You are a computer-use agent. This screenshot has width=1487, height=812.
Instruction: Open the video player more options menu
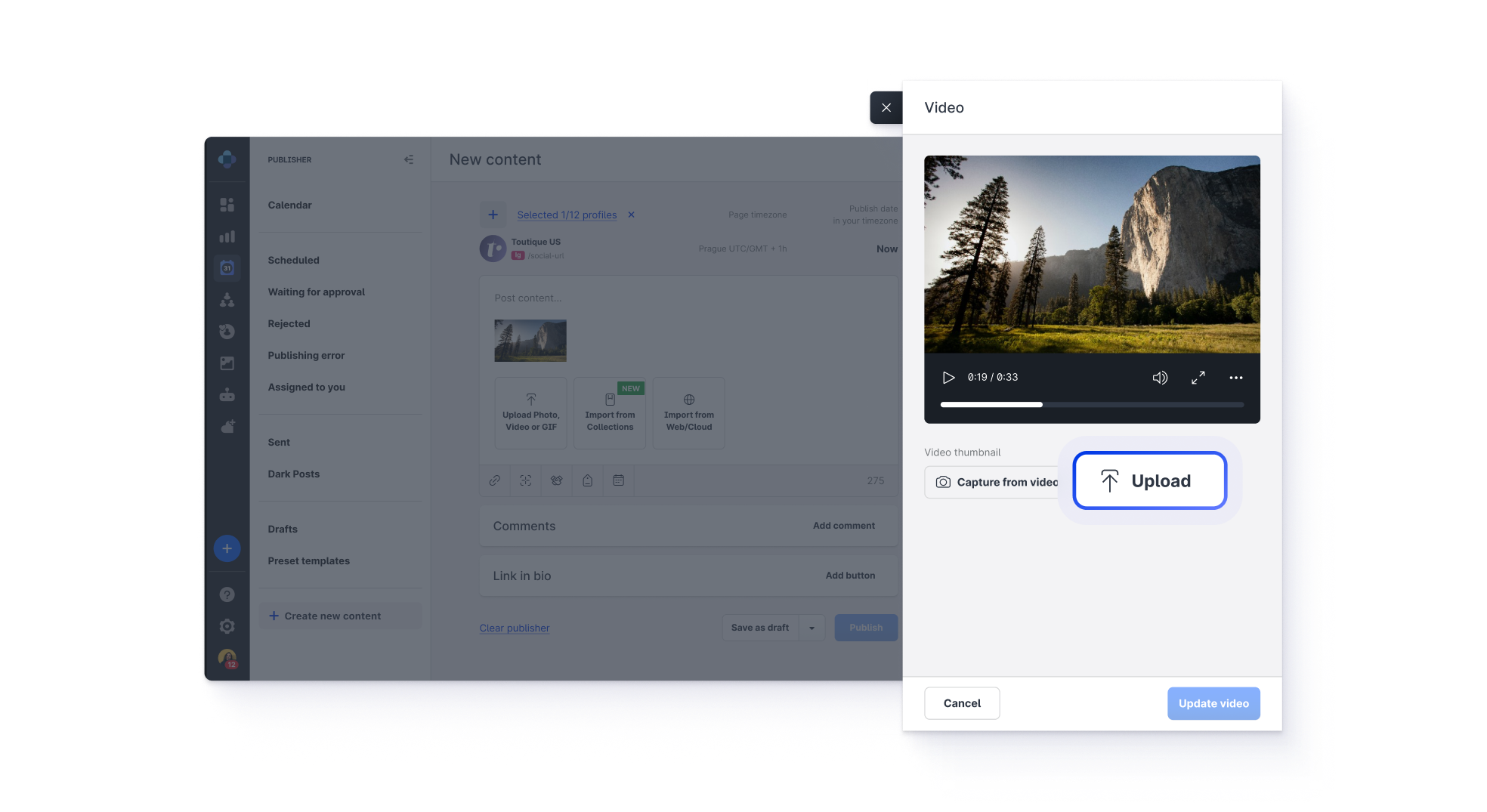click(1235, 378)
